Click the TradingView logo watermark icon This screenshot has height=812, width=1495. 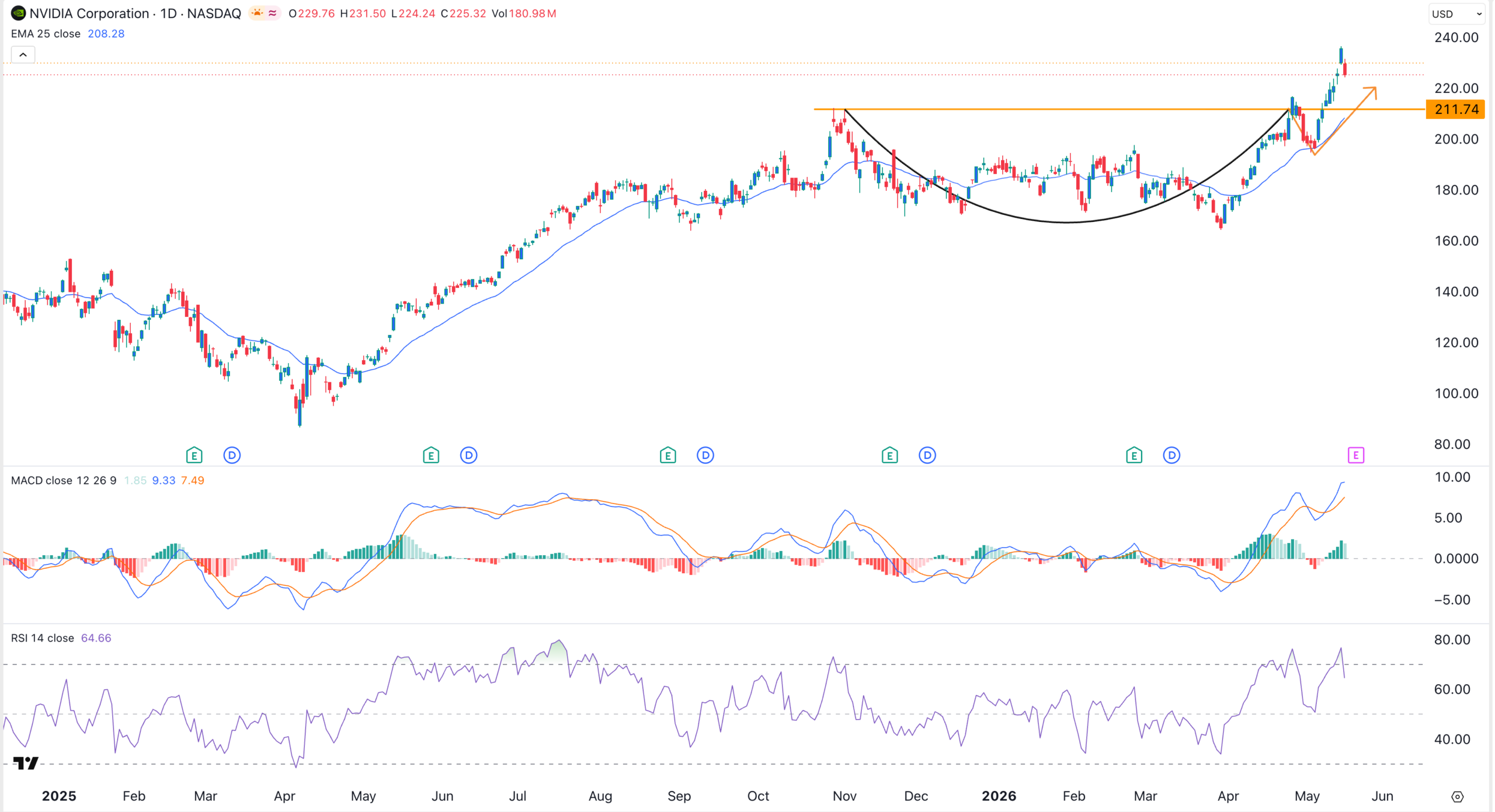tap(26, 763)
